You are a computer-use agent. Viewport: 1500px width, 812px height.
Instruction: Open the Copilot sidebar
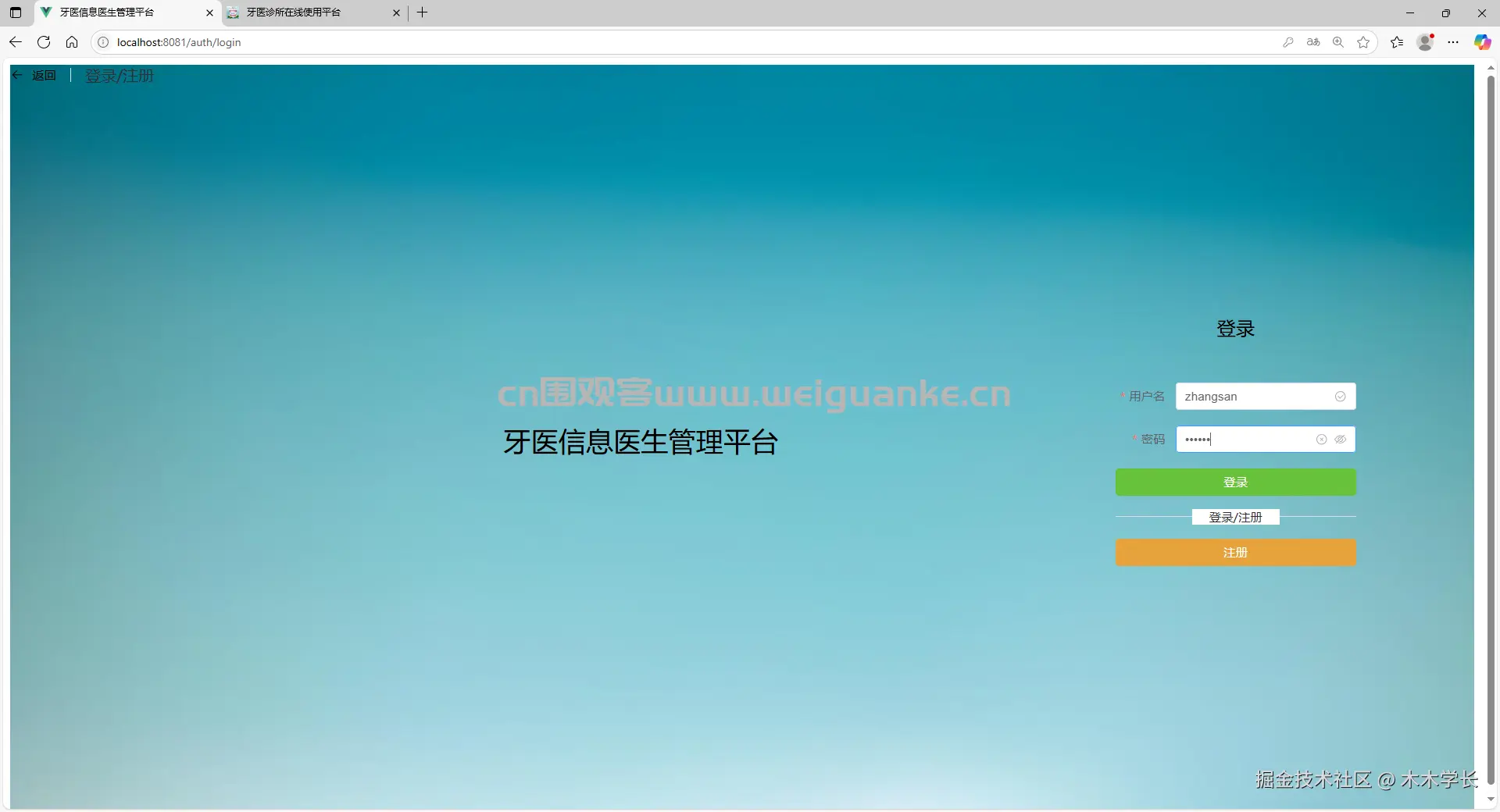coord(1482,42)
